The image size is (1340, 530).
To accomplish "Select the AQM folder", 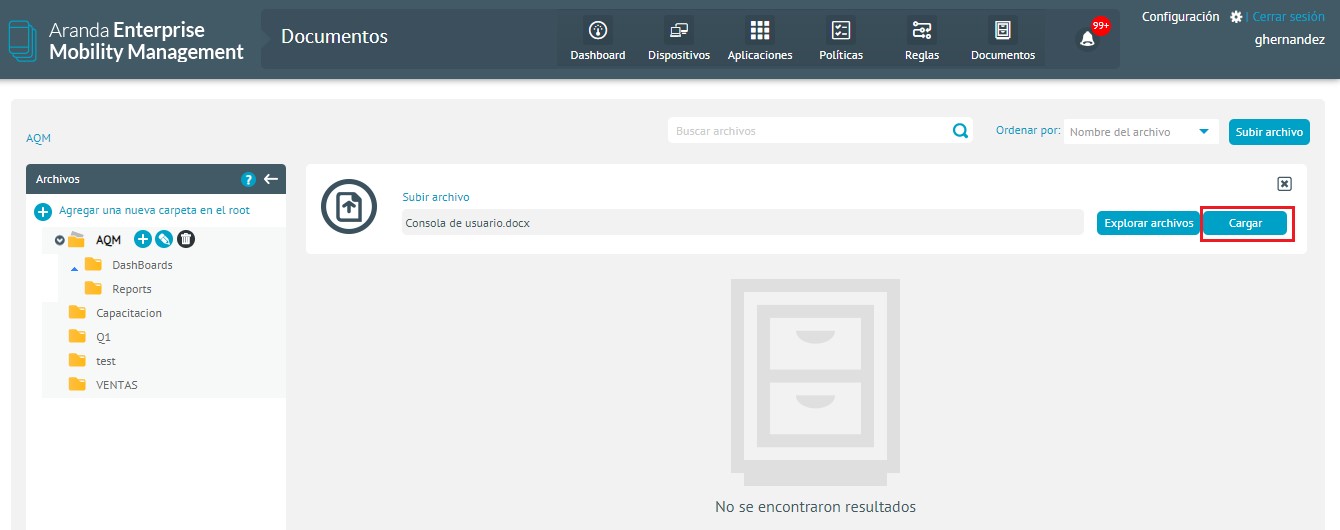I will [x=108, y=240].
